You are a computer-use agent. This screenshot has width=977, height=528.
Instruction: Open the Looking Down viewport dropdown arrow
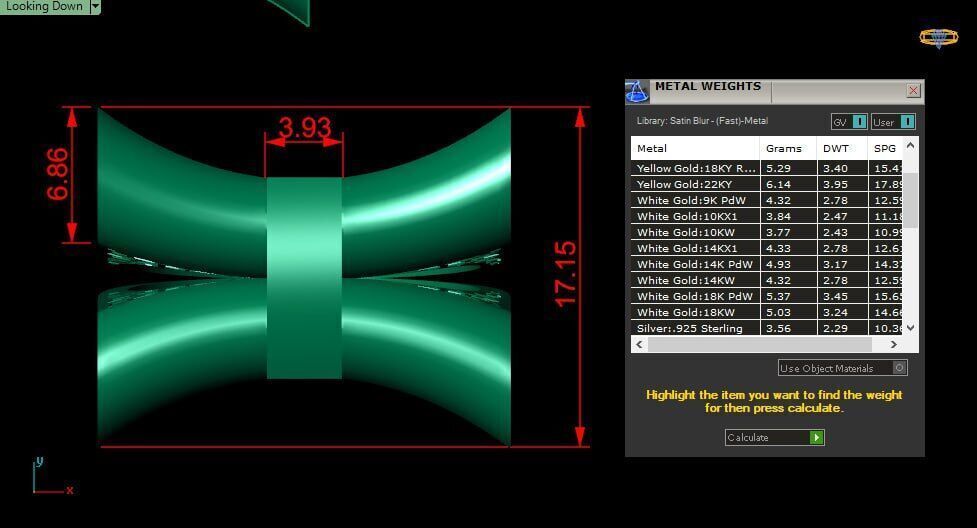[x=95, y=6]
